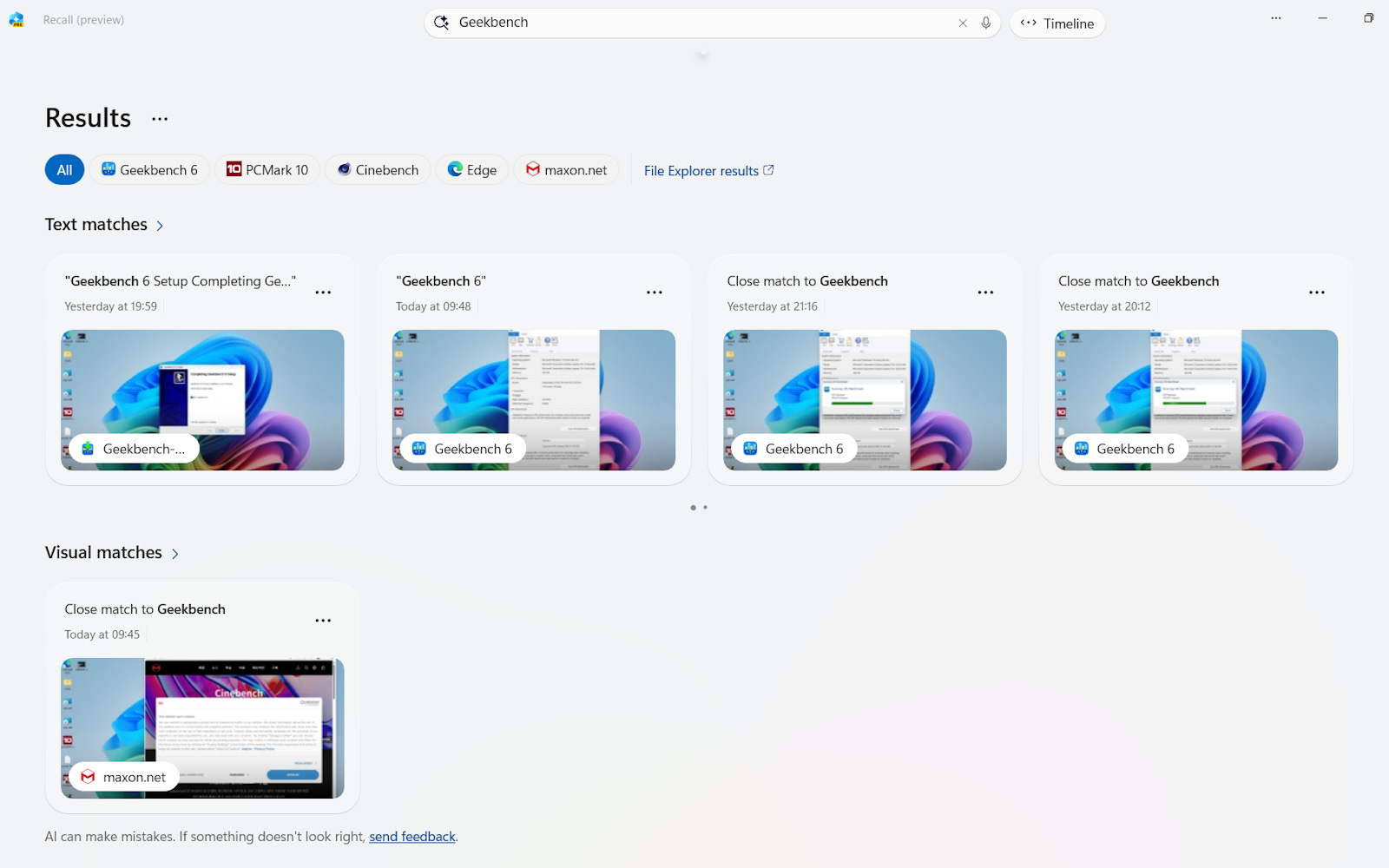
Task: Click "Yesterday at 19:59" timestamp
Action: click(111, 306)
